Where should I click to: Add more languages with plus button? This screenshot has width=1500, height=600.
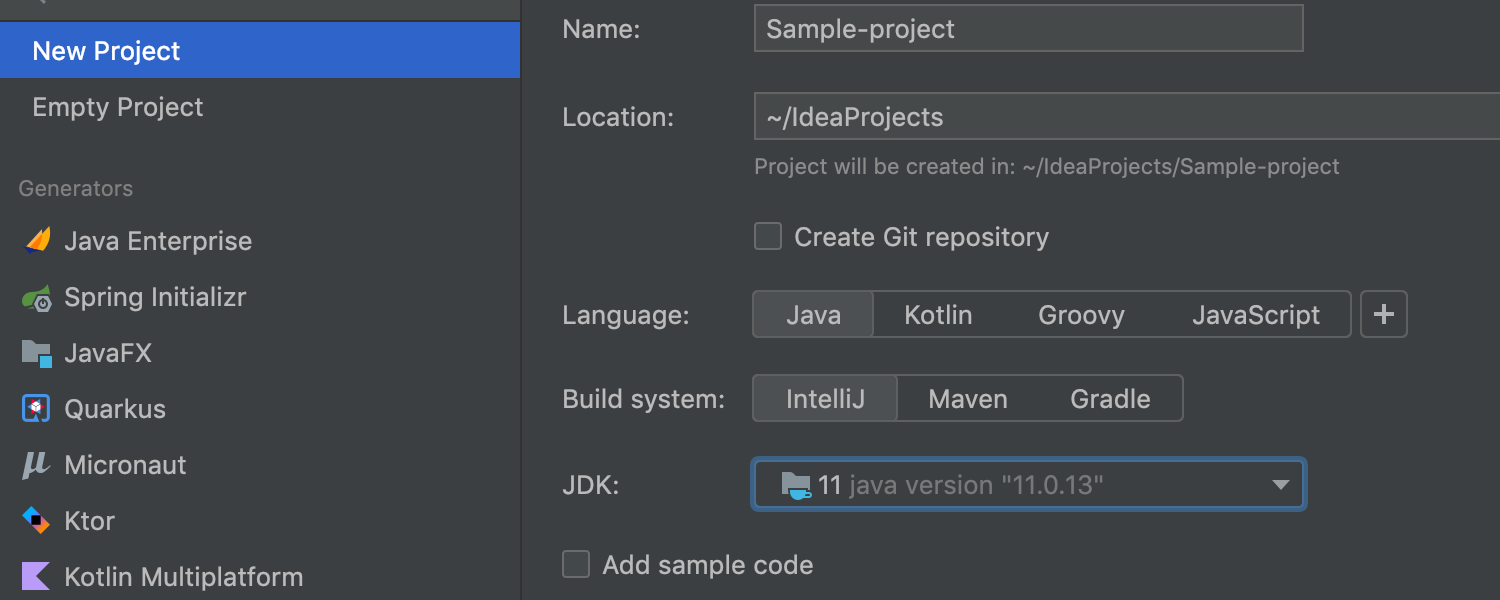click(1384, 315)
